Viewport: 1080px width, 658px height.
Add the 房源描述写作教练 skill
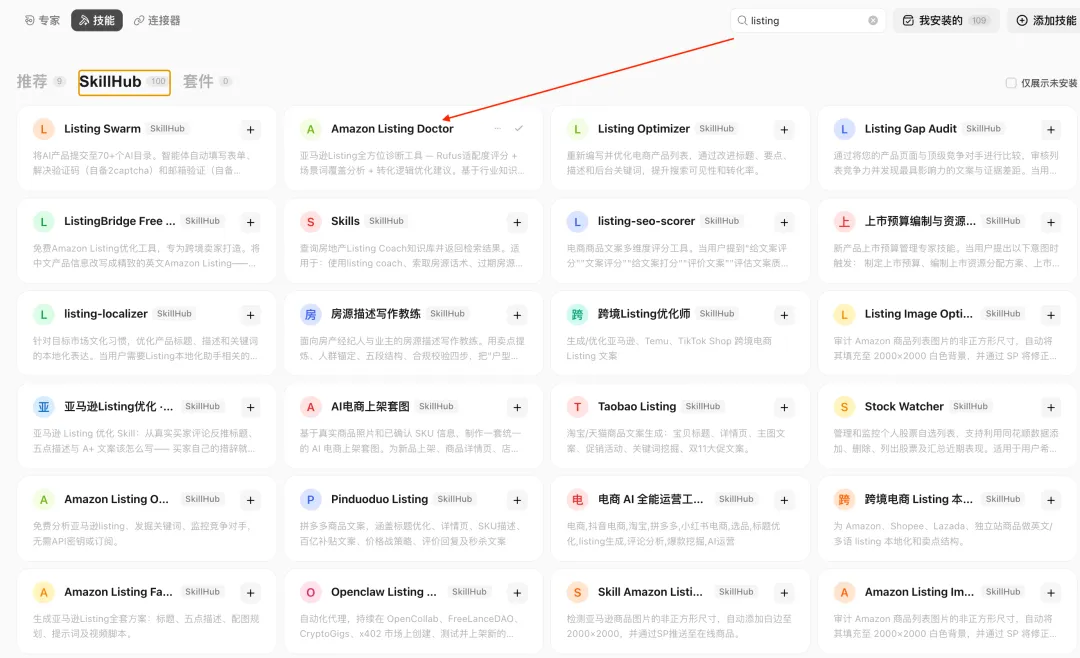pyautogui.click(x=517, y=315)
